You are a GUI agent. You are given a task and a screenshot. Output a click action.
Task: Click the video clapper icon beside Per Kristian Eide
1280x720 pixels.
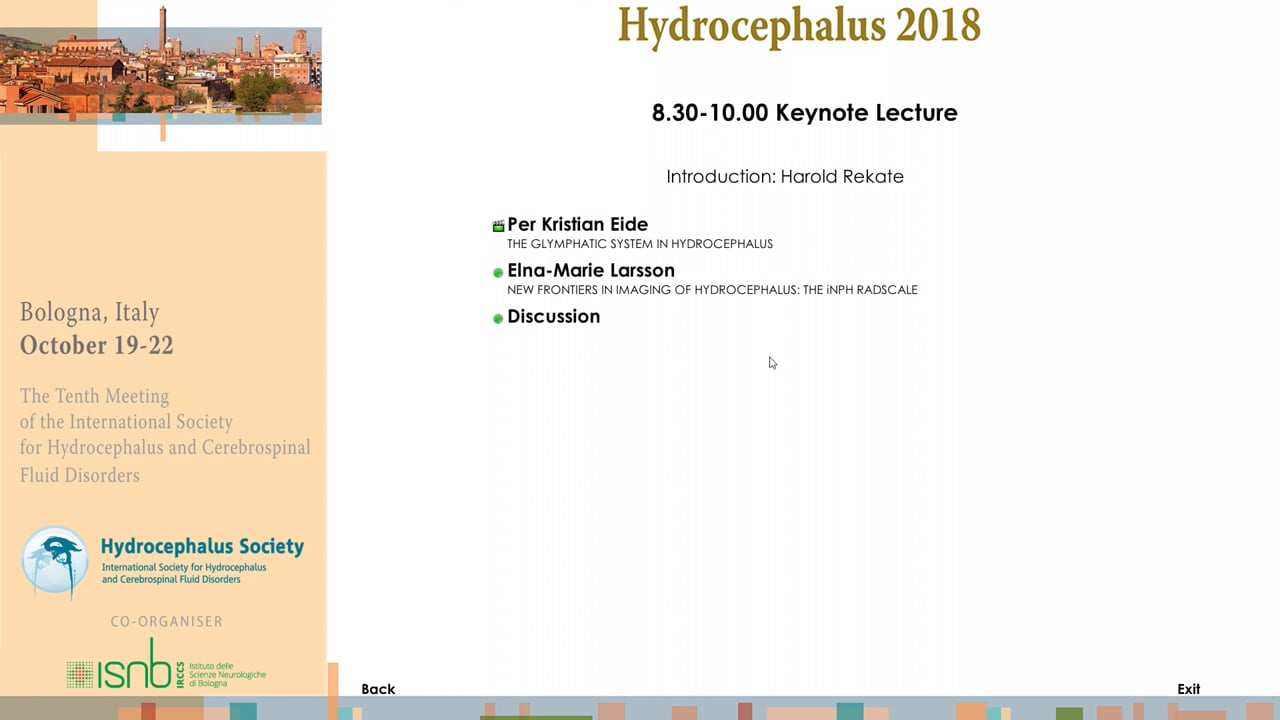point(498,226)
